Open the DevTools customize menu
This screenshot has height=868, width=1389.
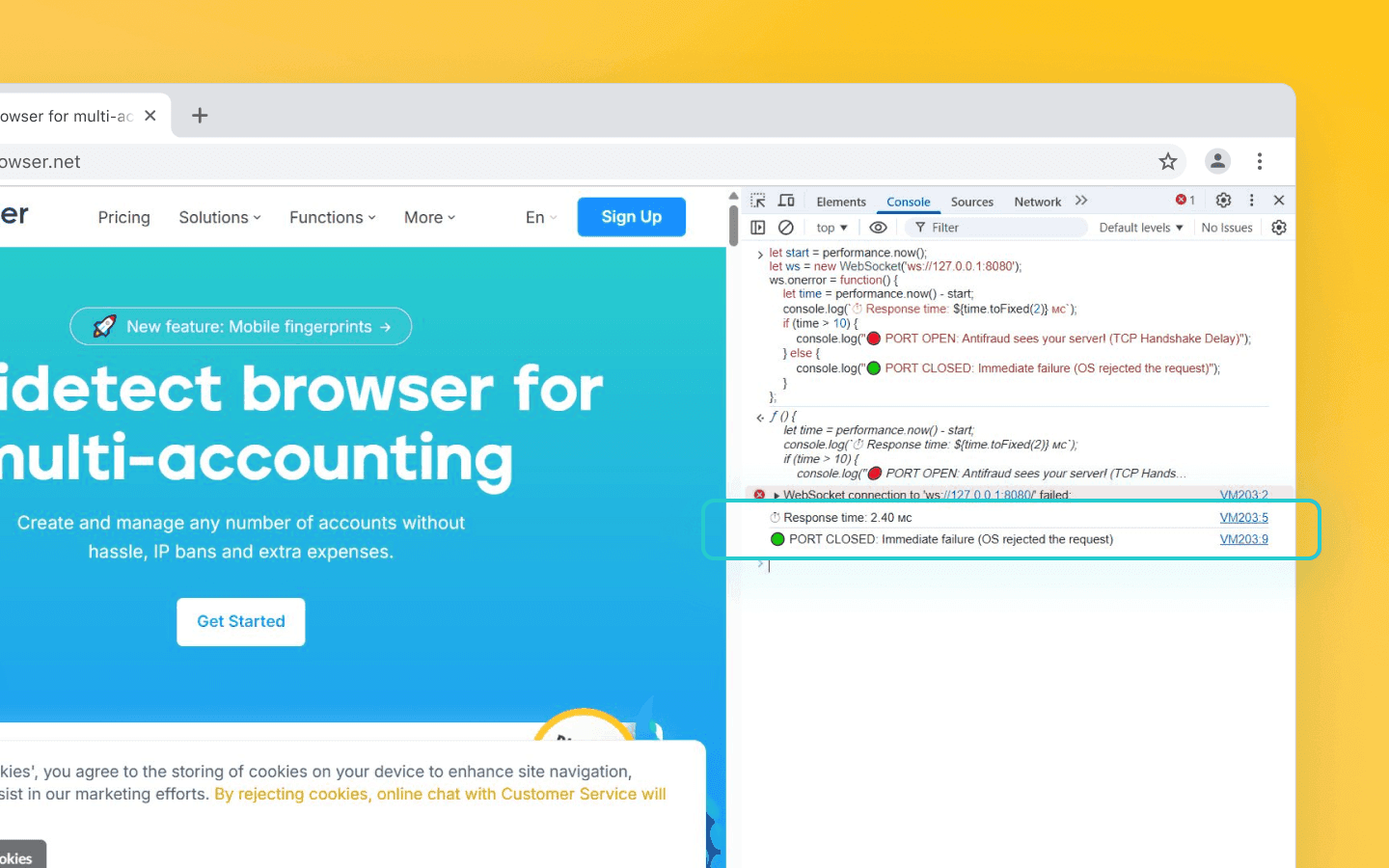pyautogui.click(x=1252, y=201)
